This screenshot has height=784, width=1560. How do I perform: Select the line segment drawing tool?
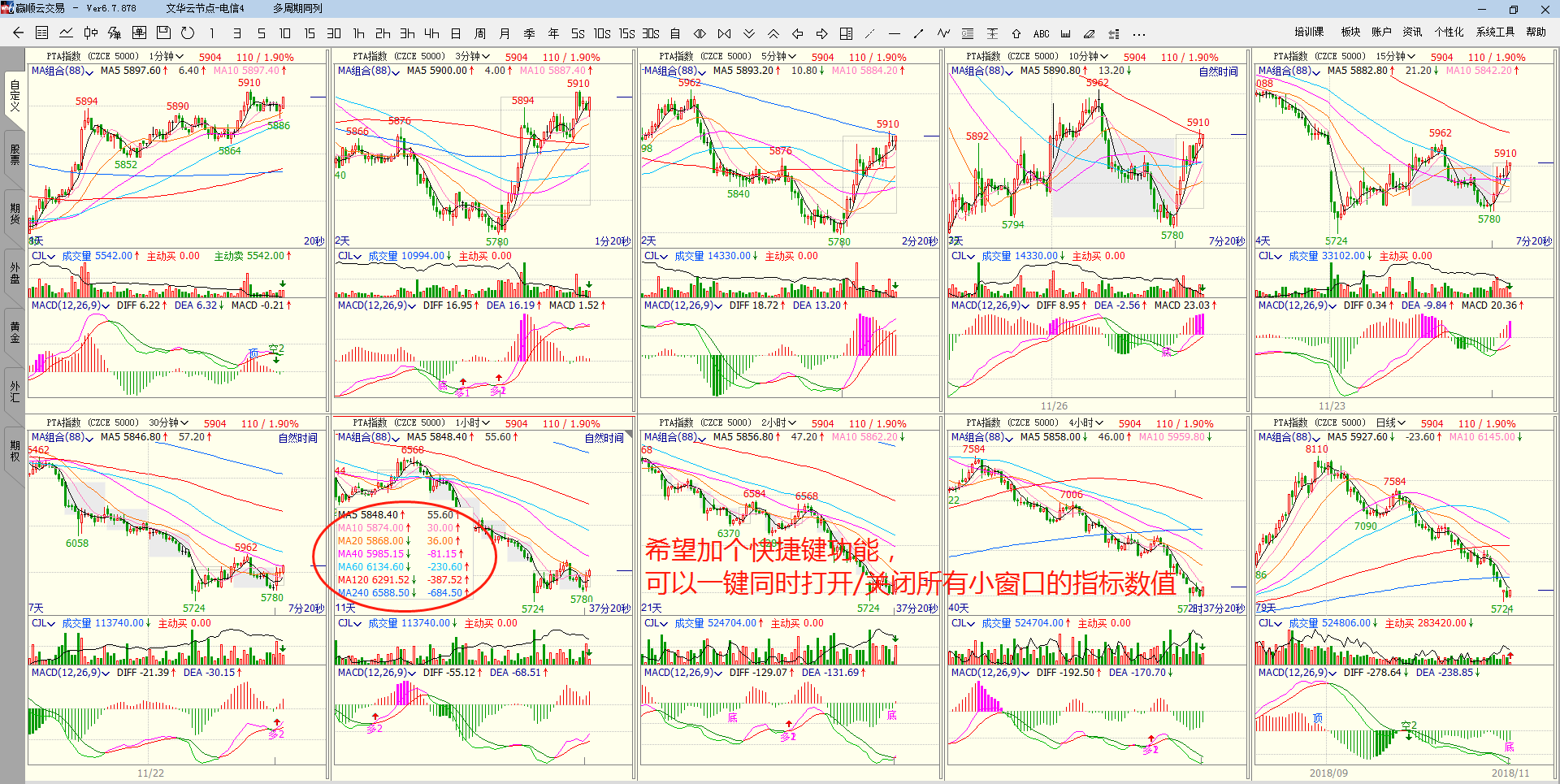[x=919, y=33]
